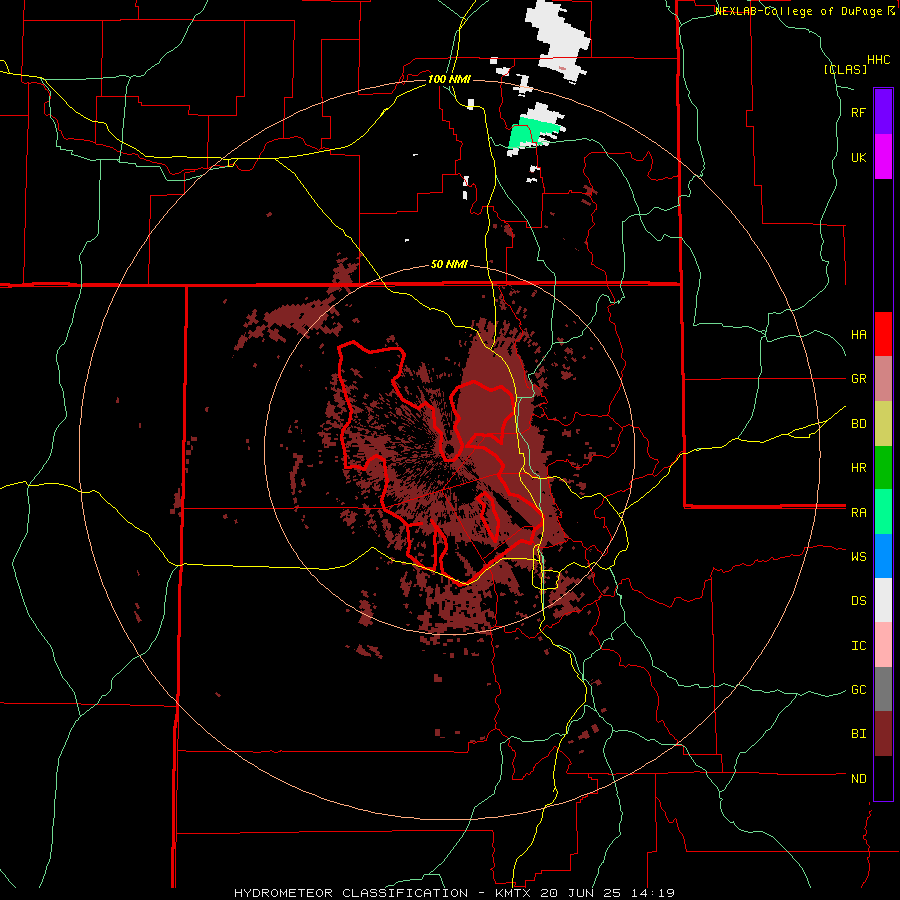Click the 100 NMI range ring label

coord(449,79)
